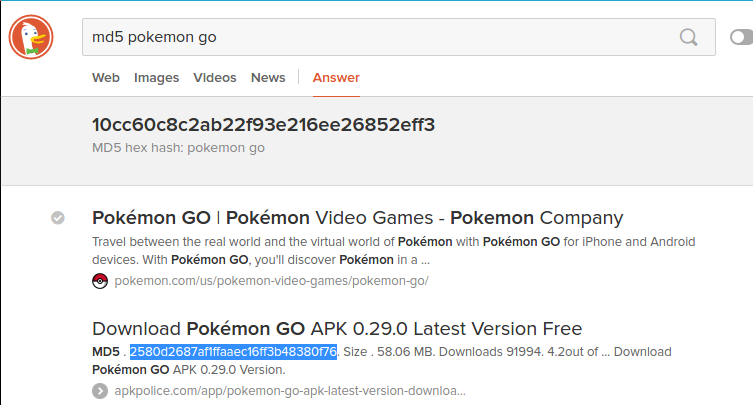The height and width of the screenshot is (405, 753).
Task: Click the magnifying glass search icon
Action: pos(689,37)
